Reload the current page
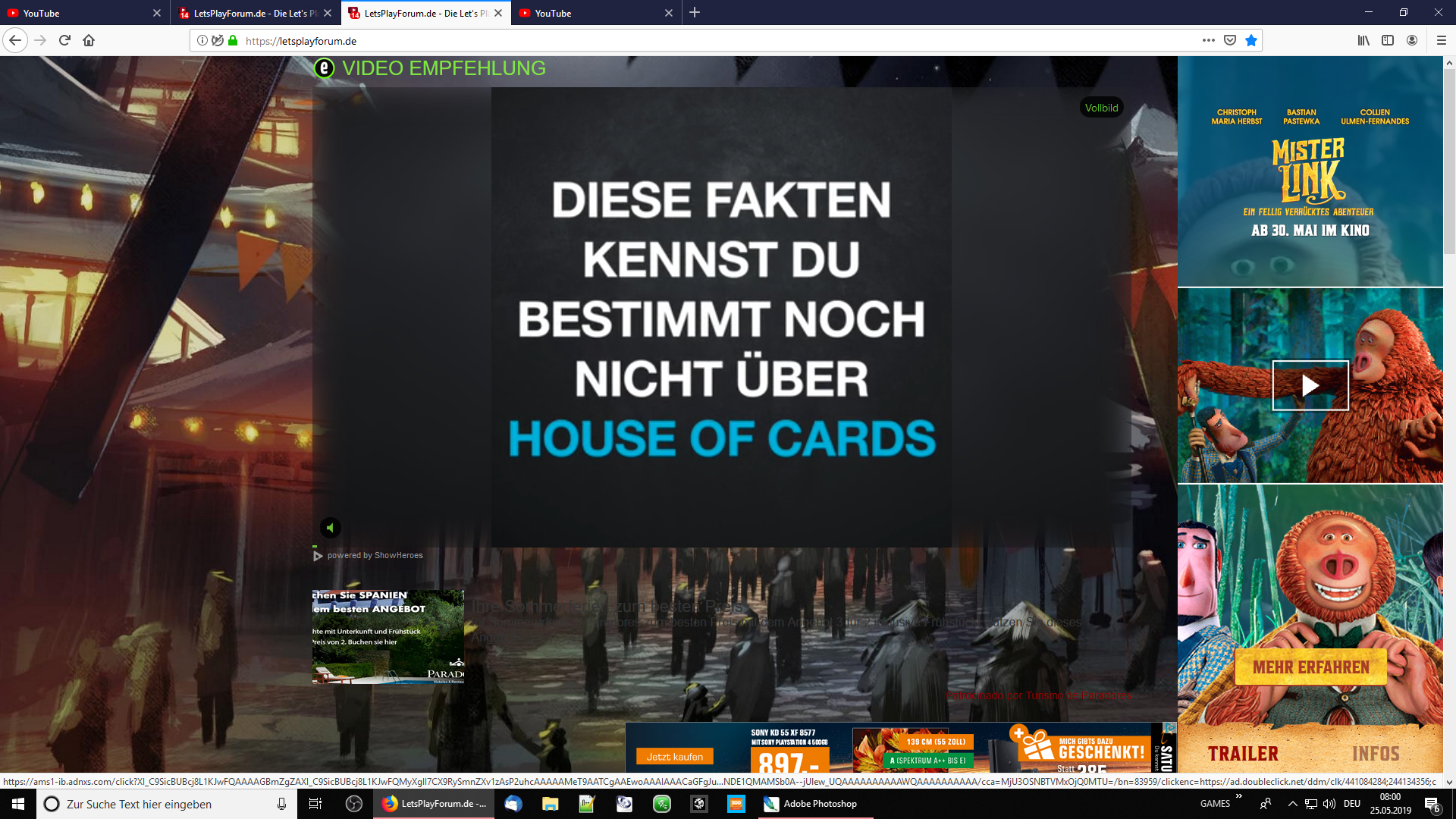The image size is (1456, 819). (x=64, y=40)
